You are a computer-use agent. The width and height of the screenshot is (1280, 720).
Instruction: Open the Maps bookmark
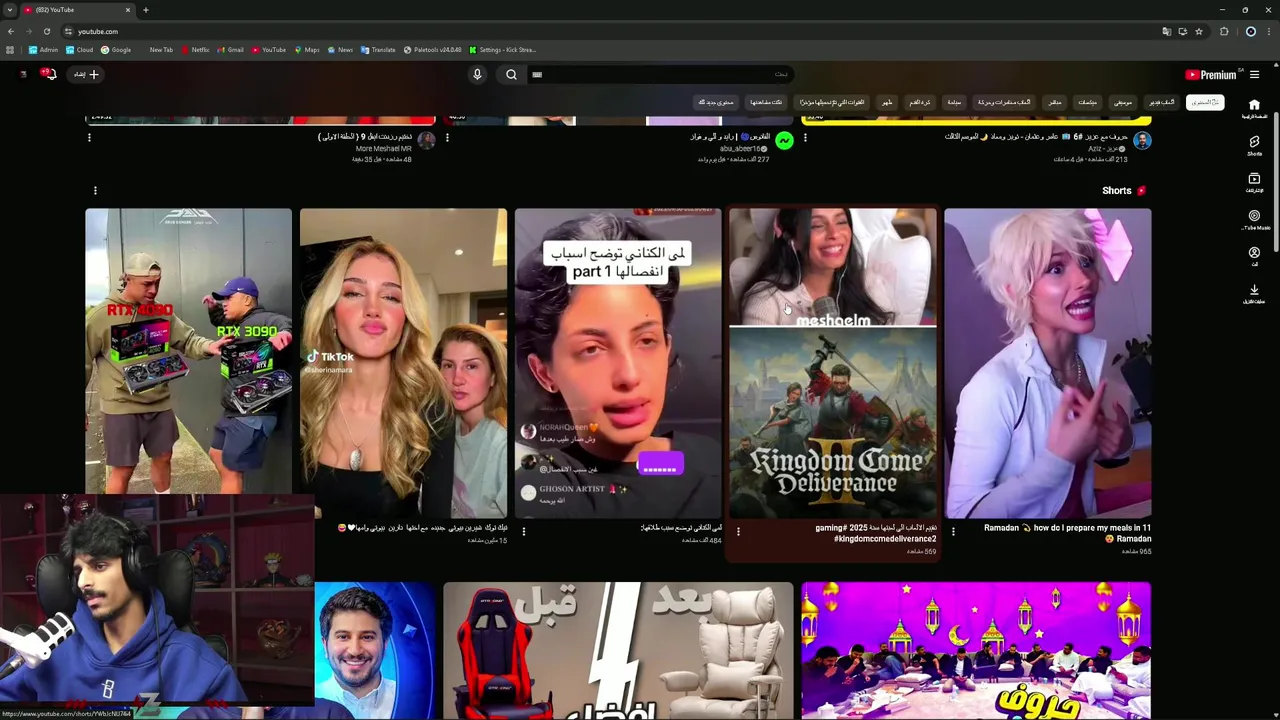307,49
